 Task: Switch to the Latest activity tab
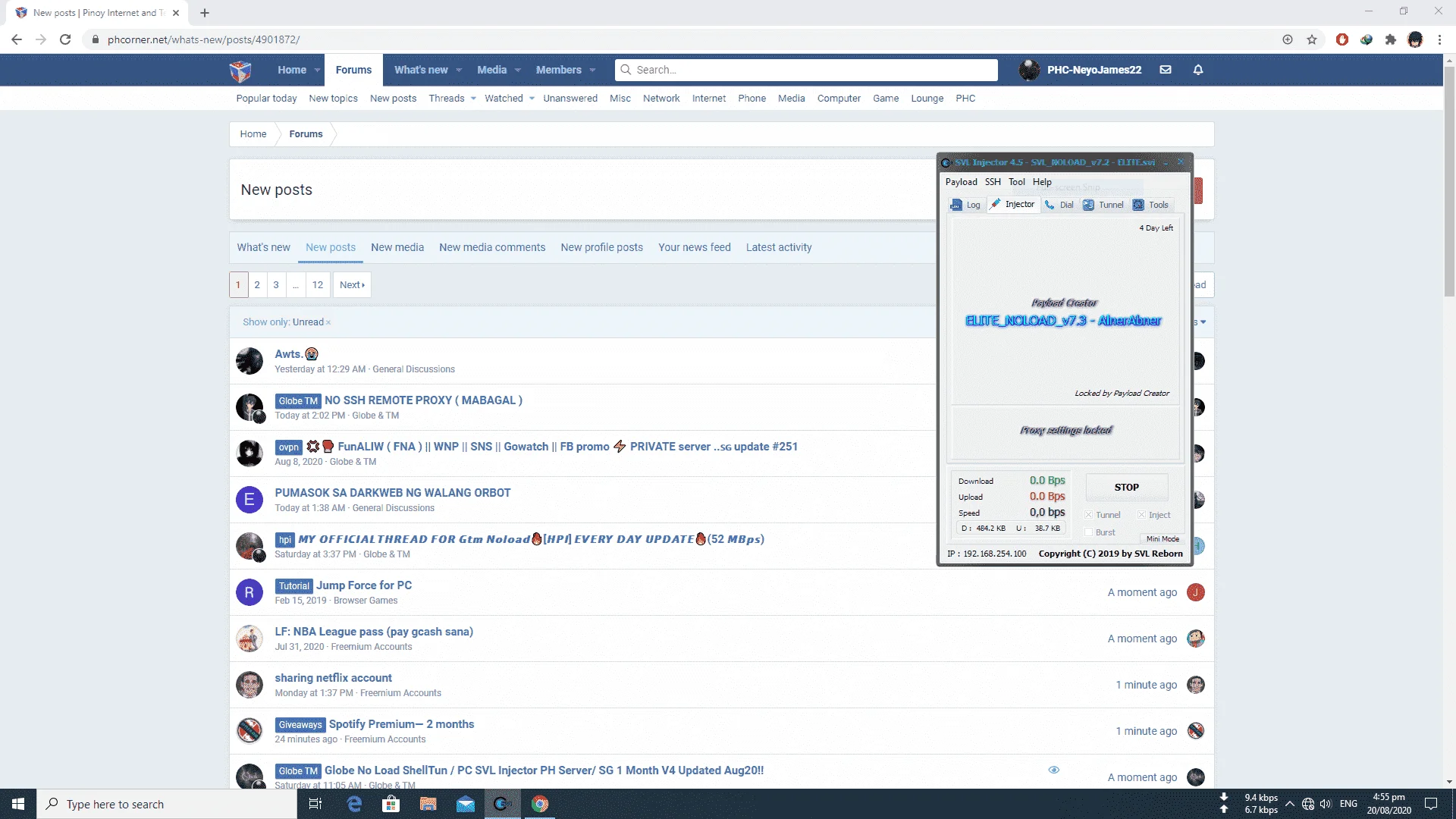tap(779, 247)
